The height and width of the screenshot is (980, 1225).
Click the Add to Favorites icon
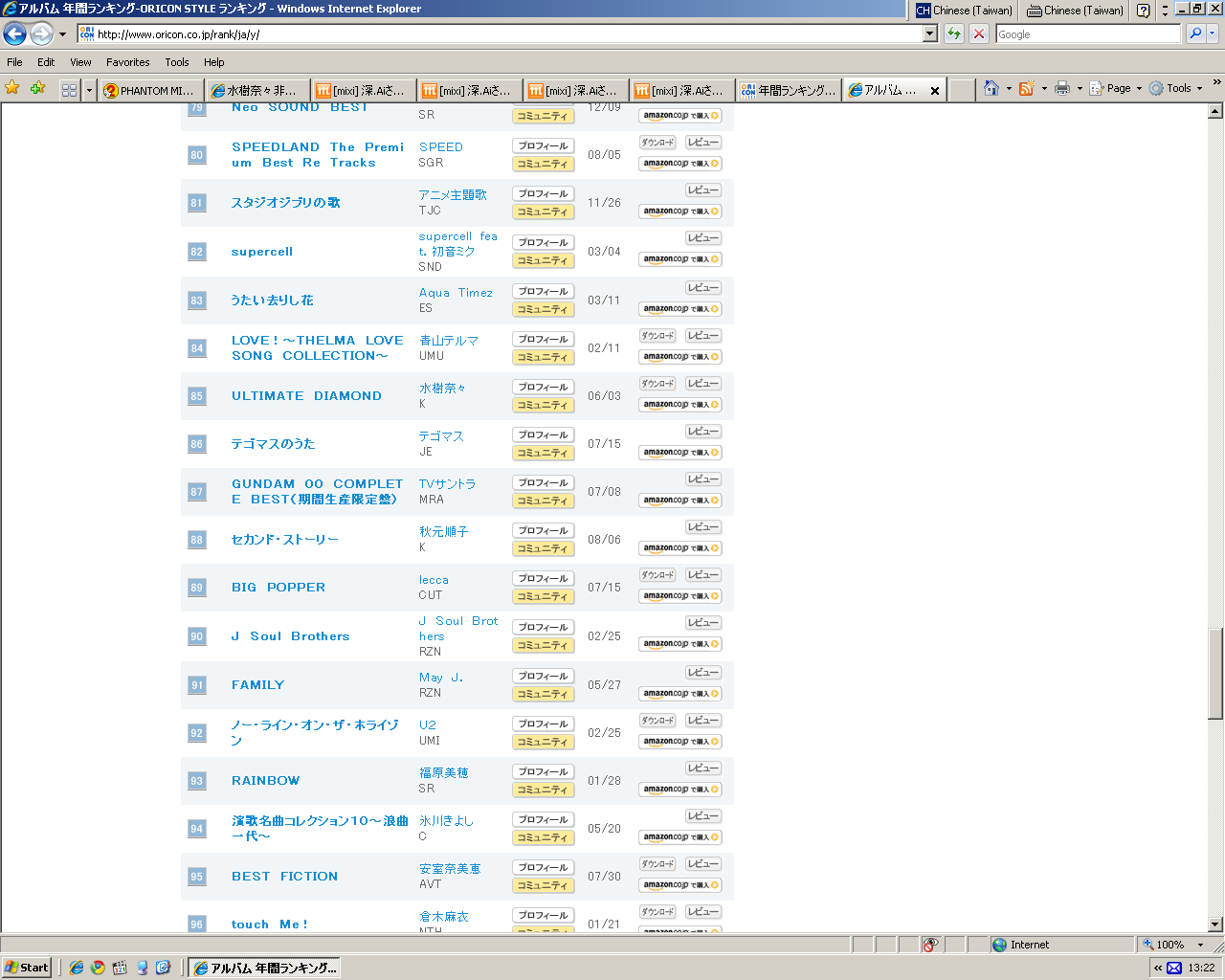pyautogui.click(x=37, y=88)
